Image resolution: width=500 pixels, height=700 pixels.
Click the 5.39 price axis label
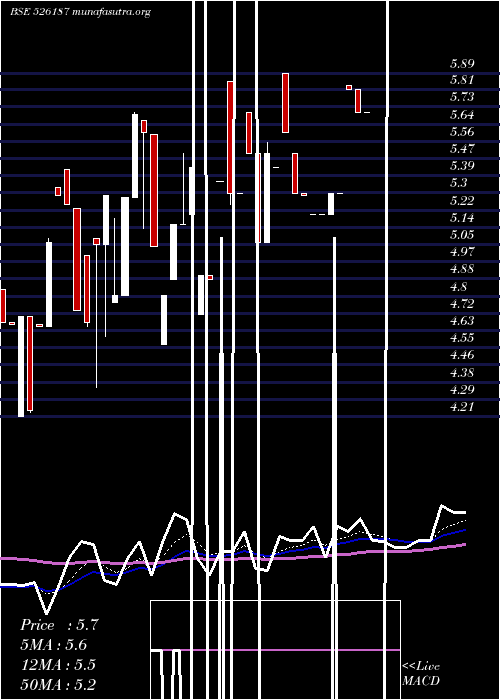[462, 166]
